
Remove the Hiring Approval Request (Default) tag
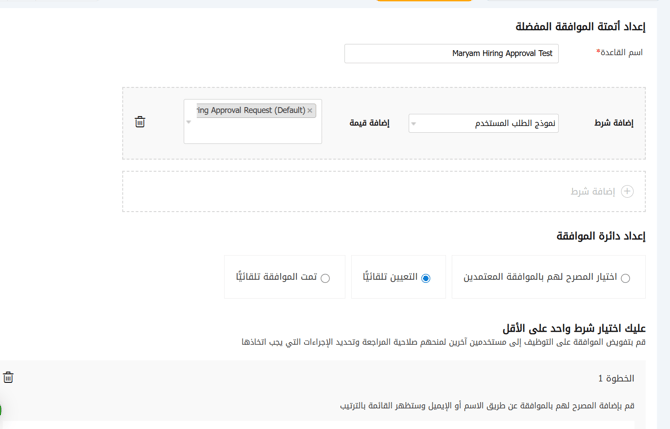point(310,111)
